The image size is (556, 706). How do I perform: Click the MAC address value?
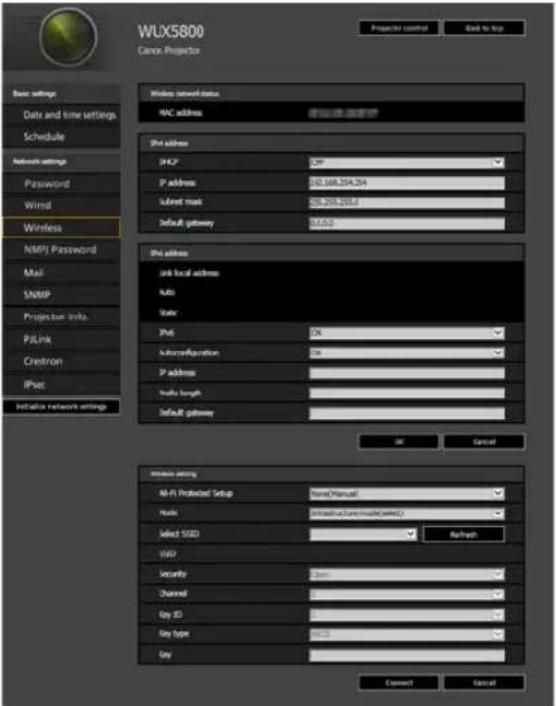343,113
